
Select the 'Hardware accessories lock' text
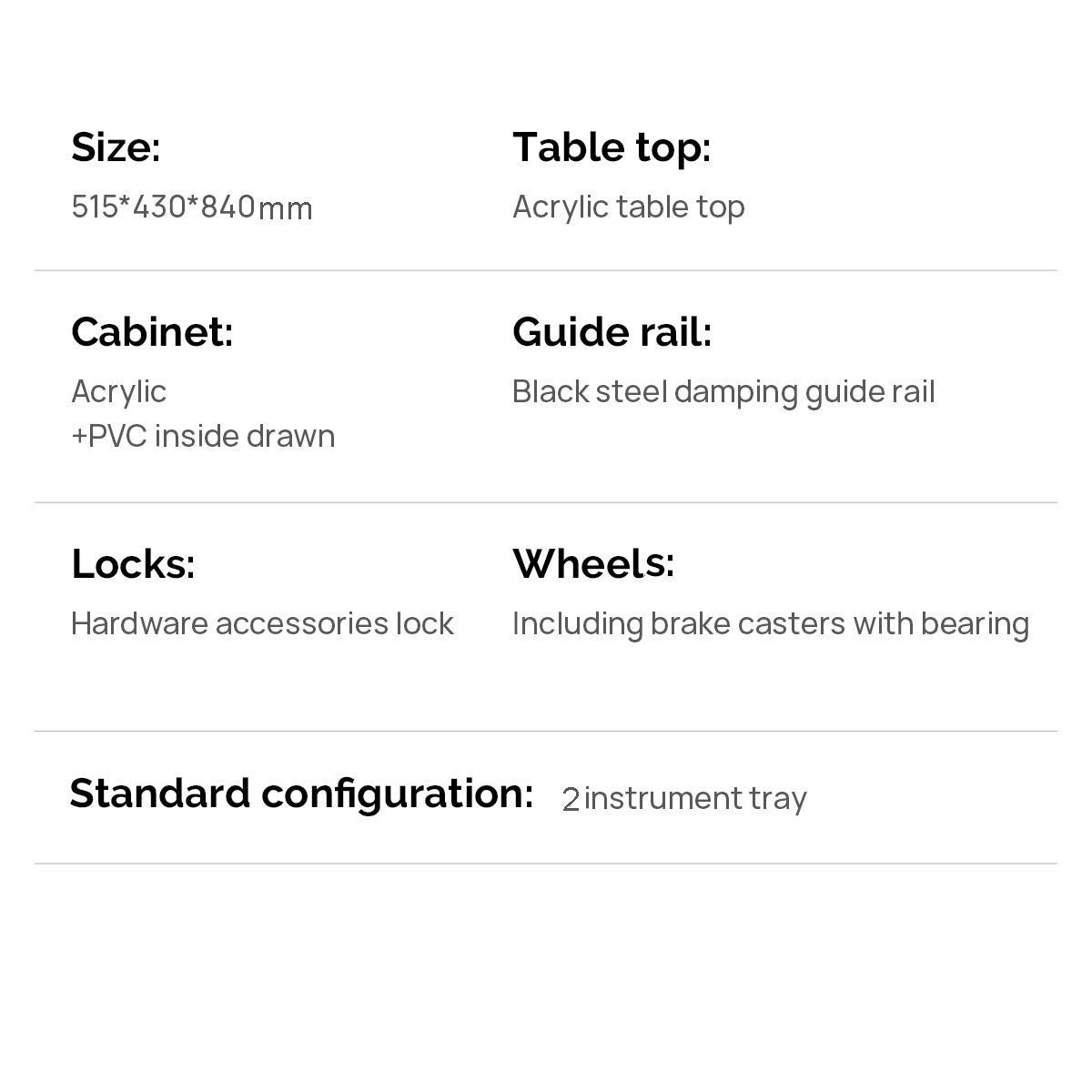262,624
